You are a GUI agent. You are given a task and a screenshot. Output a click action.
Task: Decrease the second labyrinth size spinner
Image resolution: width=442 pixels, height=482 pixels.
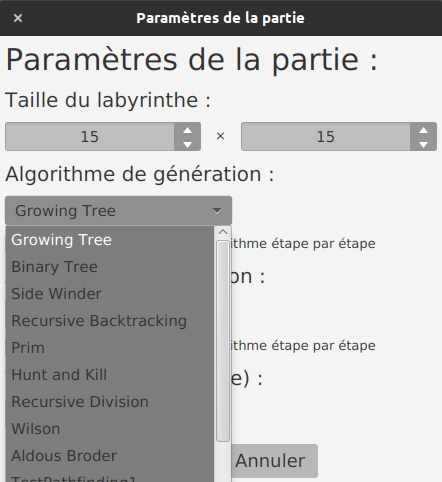[423, 144]
